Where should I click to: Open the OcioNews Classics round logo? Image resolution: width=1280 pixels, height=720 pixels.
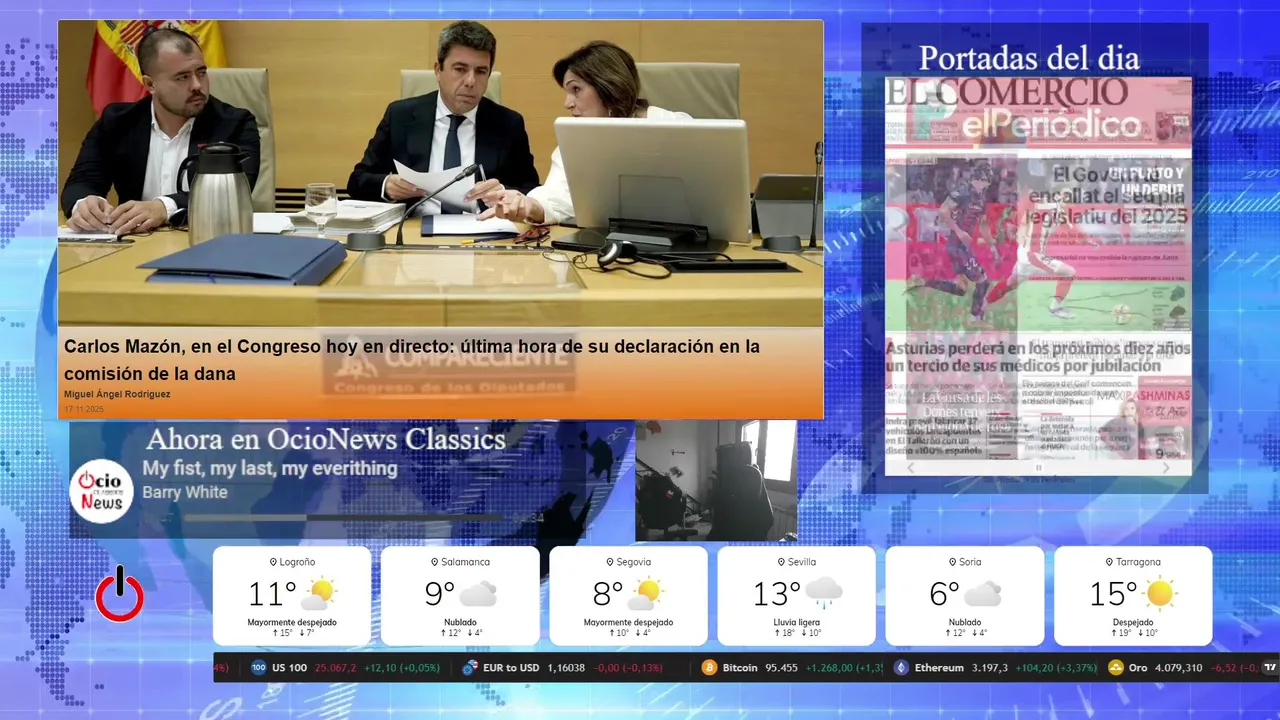(x=101, y=491)
